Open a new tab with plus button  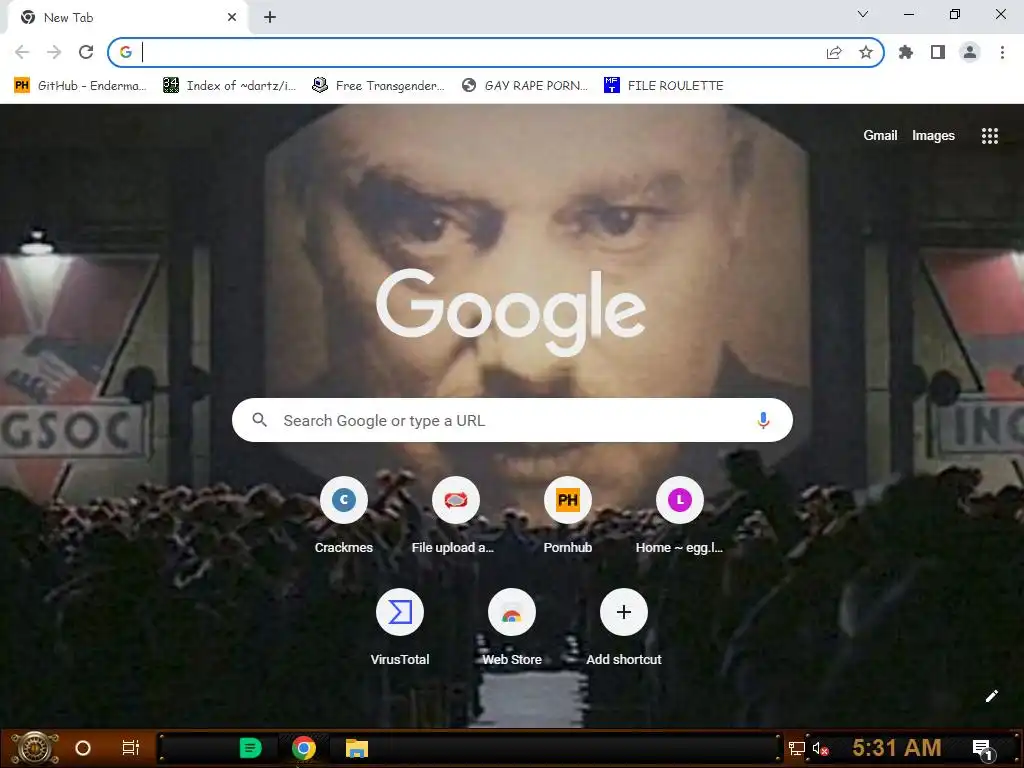pyautogui.click(x=270, y=18)
